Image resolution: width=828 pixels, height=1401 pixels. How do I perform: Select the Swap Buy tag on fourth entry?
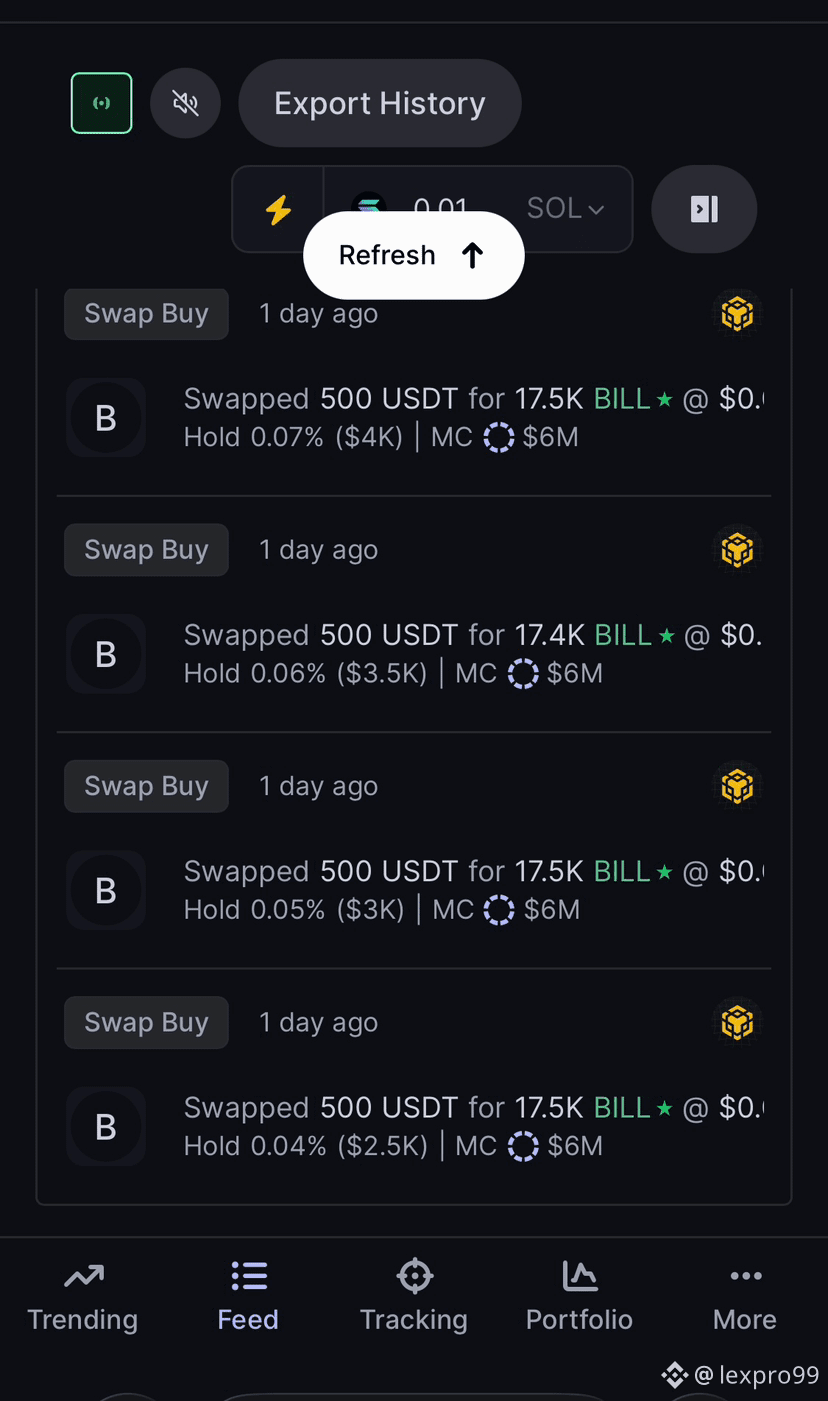coord(146,1022)
